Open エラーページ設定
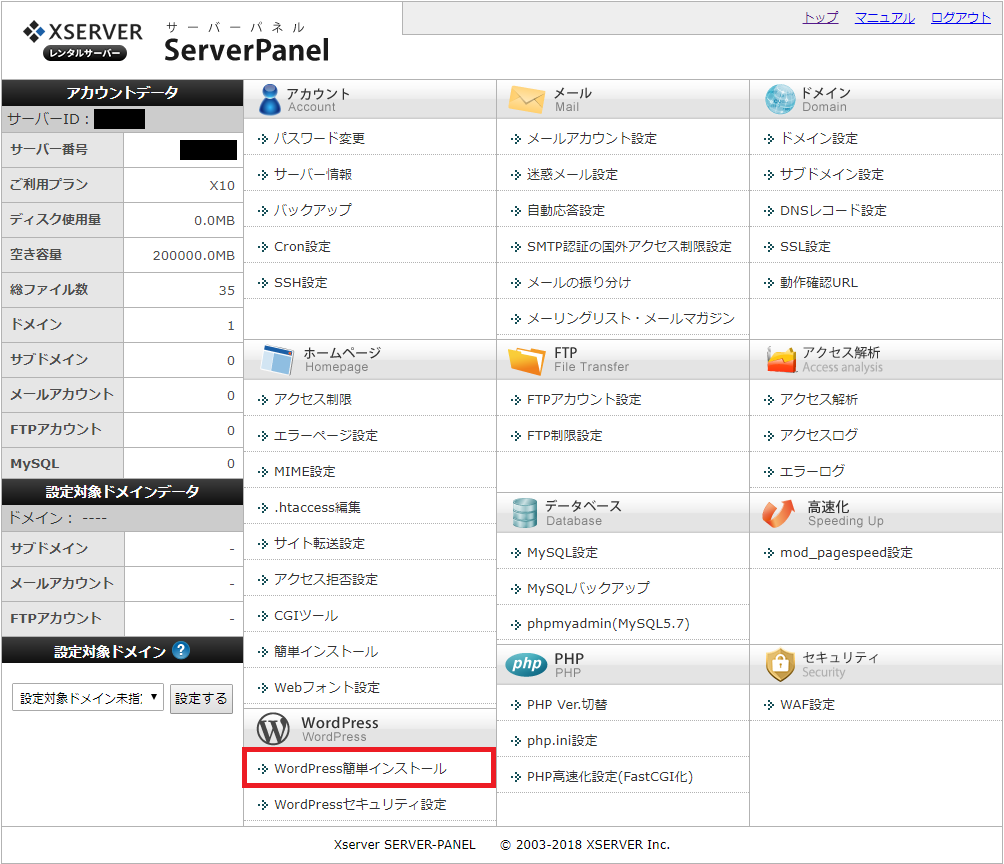This screenshot has height=864, width=1004. [326, 436]
